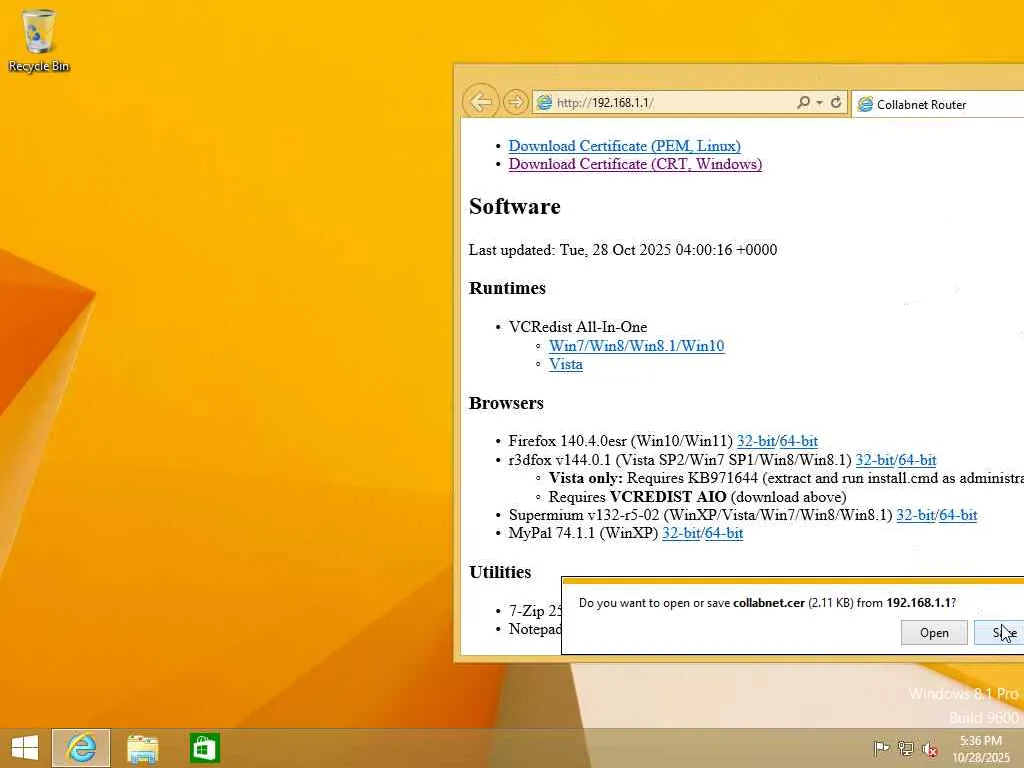This screenshot has height=768, width=1024.
Task: Click the Browsers heading
Action: pos(506,403)
